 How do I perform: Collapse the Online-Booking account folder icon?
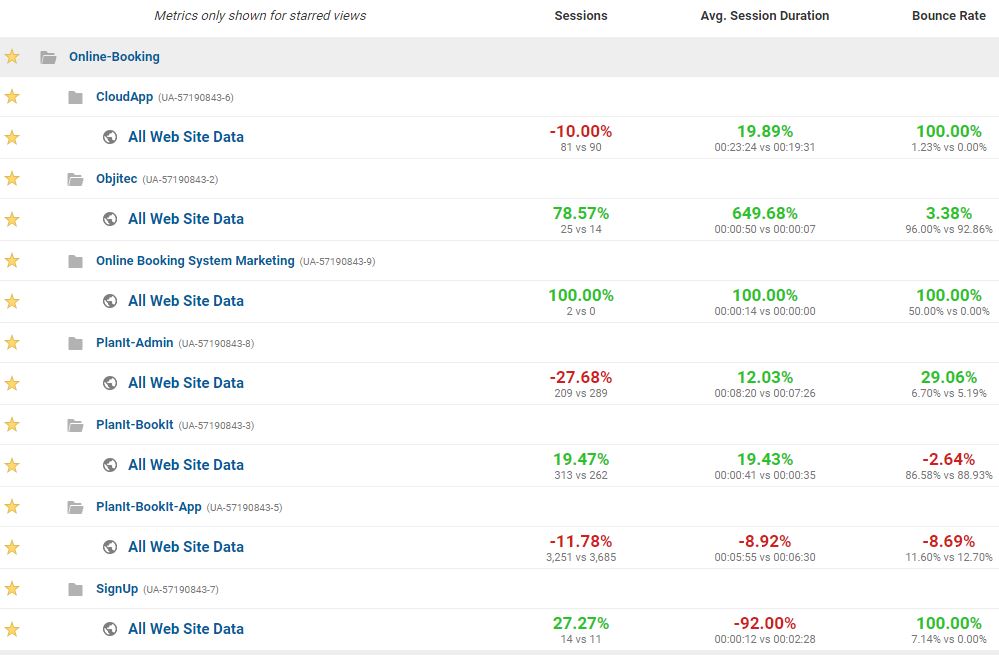pos(48,57)
